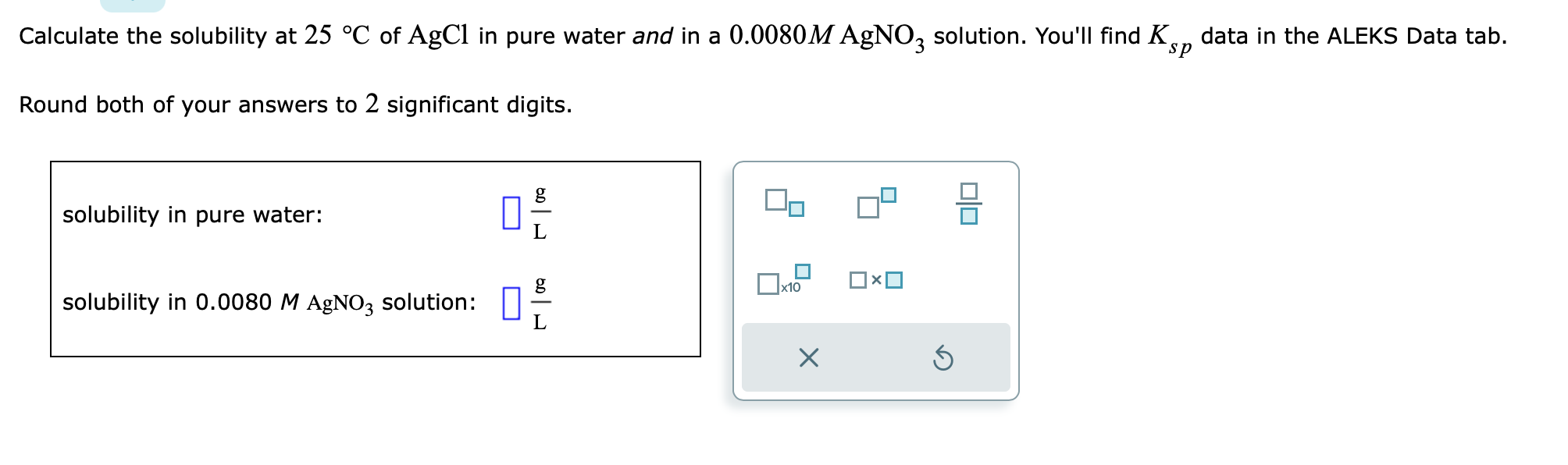The width and height of the screenshot is (1568, 465).
Task: Insert a subscript template from the math palette
Action: tap(785, 204)
